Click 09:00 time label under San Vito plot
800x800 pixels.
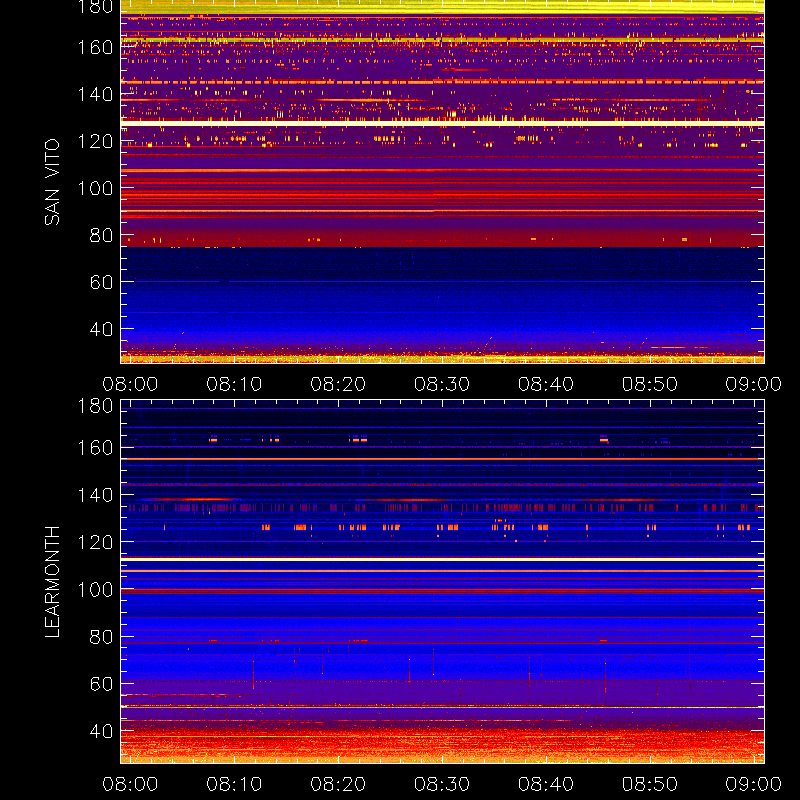[754, 384]
